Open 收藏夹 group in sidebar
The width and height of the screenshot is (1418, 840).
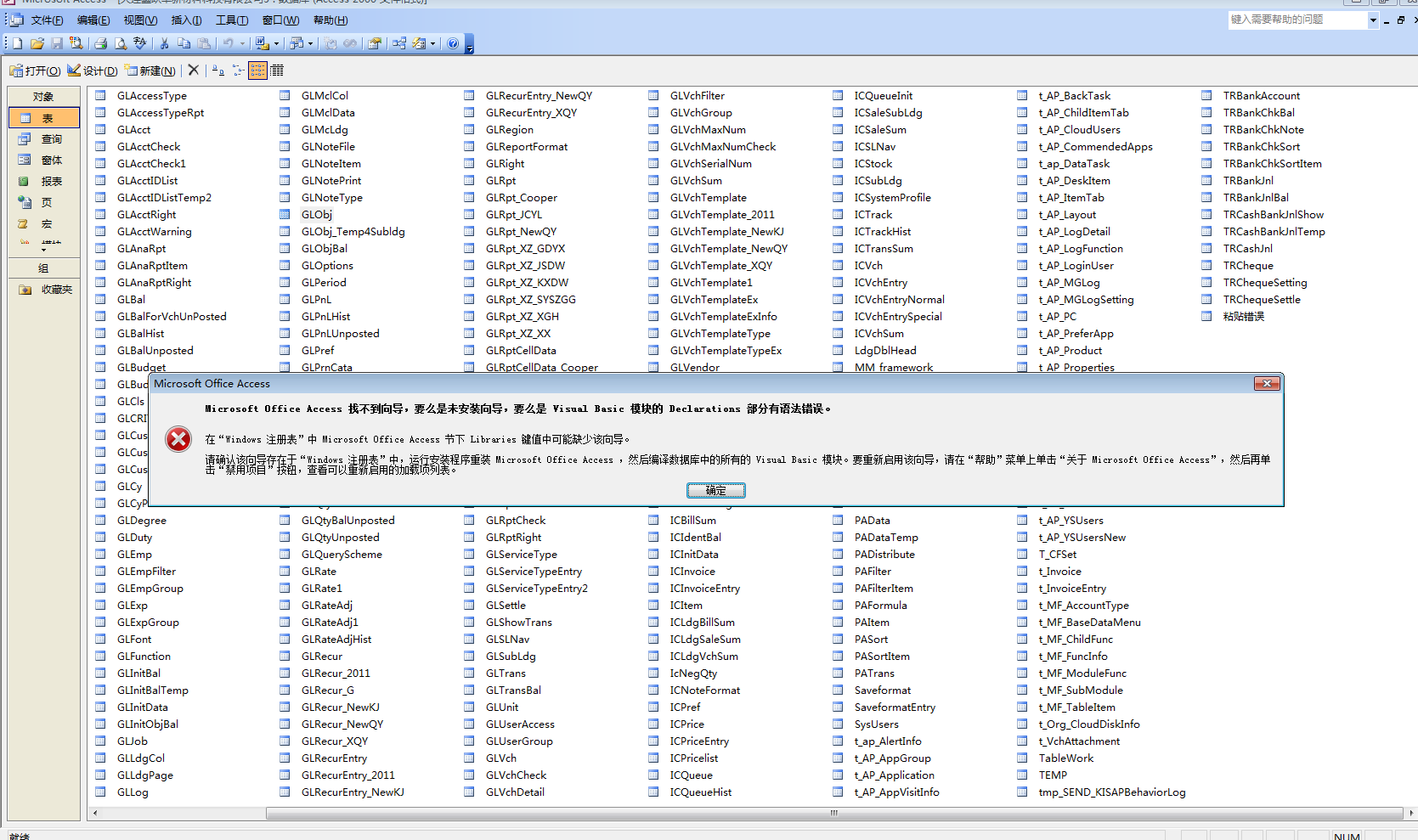point(44,290)
